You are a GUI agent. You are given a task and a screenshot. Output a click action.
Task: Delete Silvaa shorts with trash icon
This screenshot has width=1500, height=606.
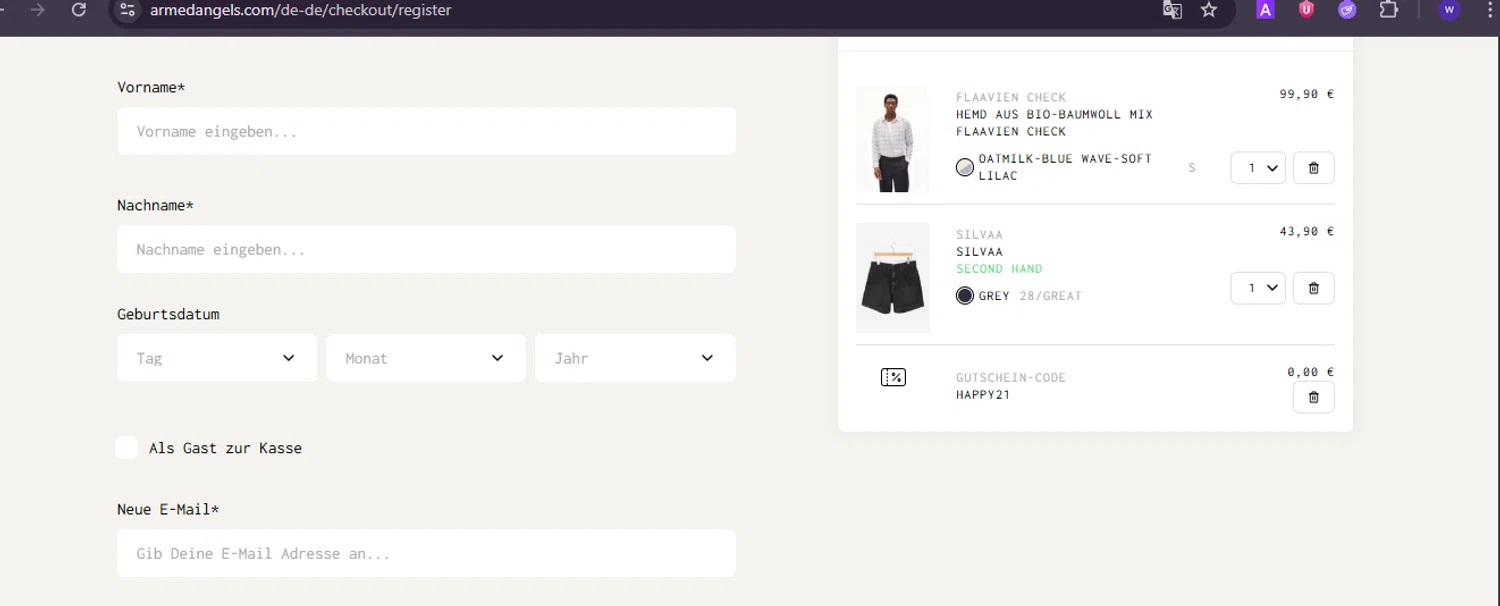[1314, 288]
